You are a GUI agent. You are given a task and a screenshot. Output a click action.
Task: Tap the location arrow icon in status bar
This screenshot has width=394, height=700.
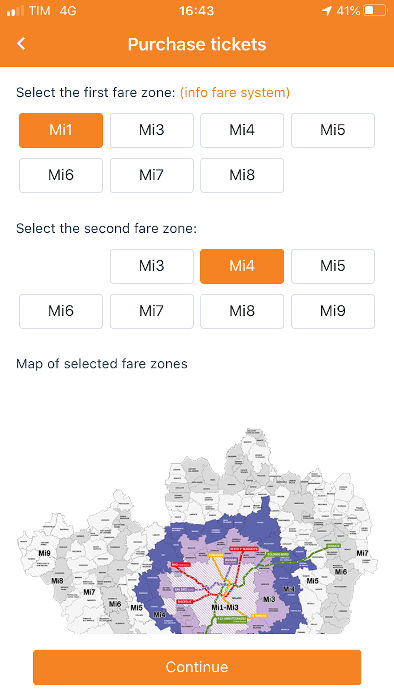(327, 11)
